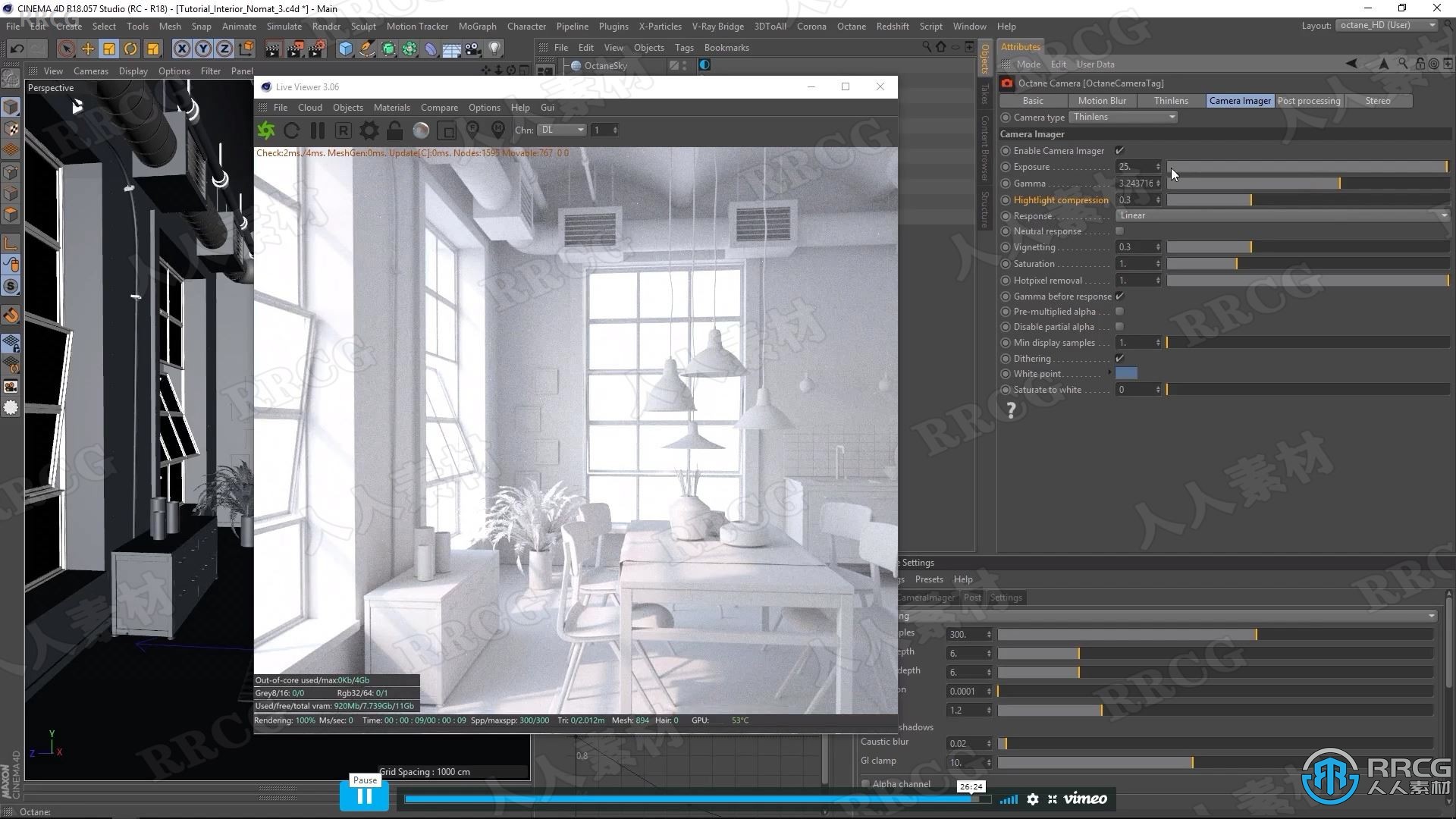Enable Pre-multiplied alpha checkbox
This screenshot has width=1456, height=819.
[x=1119, y=312]
